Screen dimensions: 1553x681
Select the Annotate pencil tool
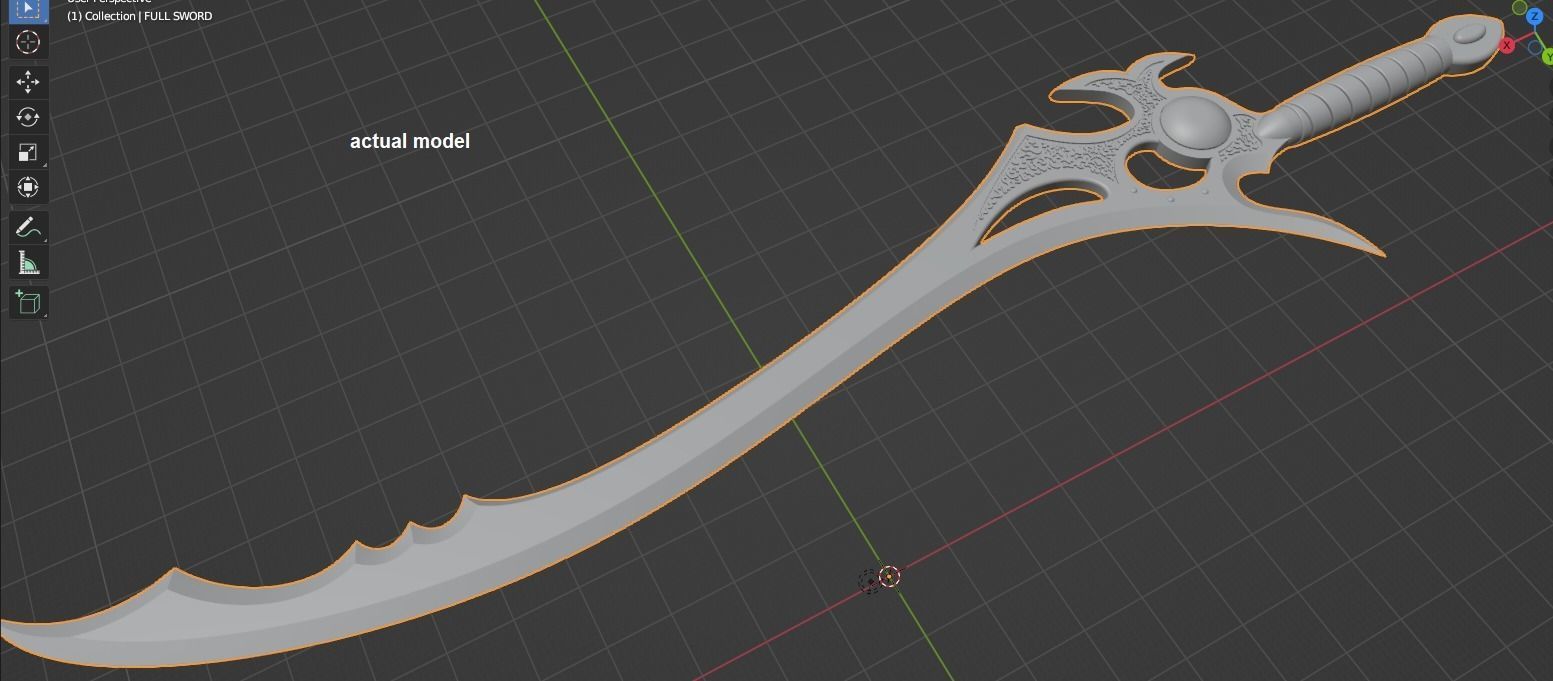click(x=27, y=228)
